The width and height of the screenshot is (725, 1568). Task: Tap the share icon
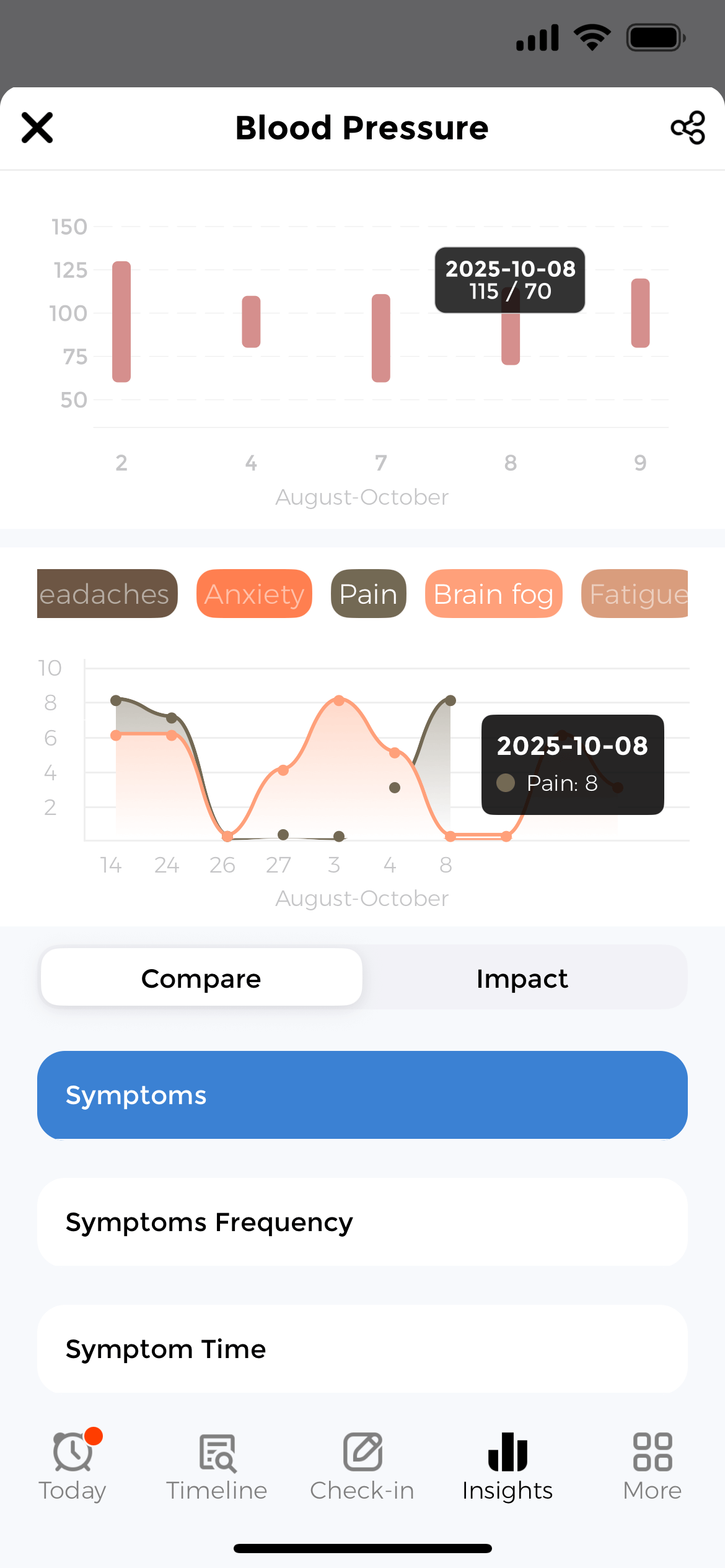688,128
